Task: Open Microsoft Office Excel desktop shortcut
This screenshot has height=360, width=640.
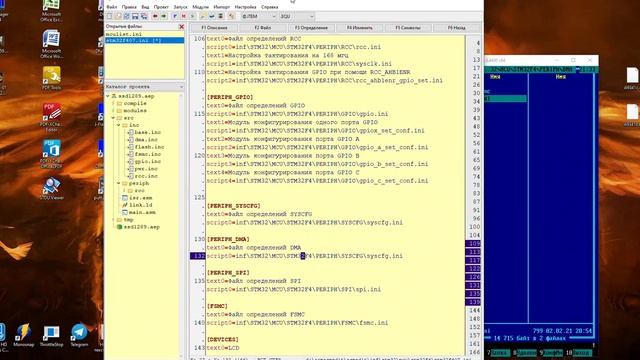Action: [x=51, y=11]
